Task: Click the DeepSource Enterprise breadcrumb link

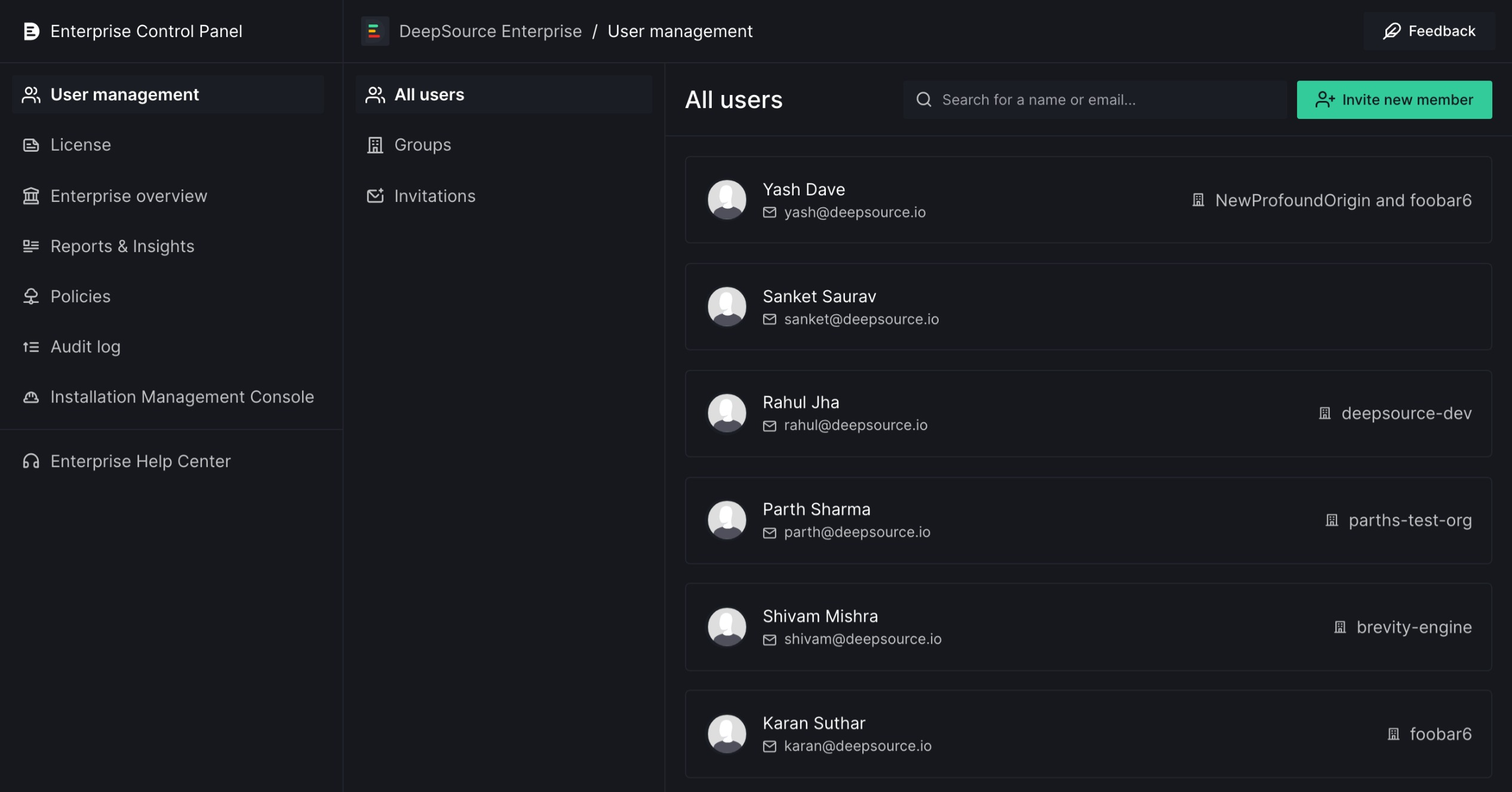Action: 491,31
